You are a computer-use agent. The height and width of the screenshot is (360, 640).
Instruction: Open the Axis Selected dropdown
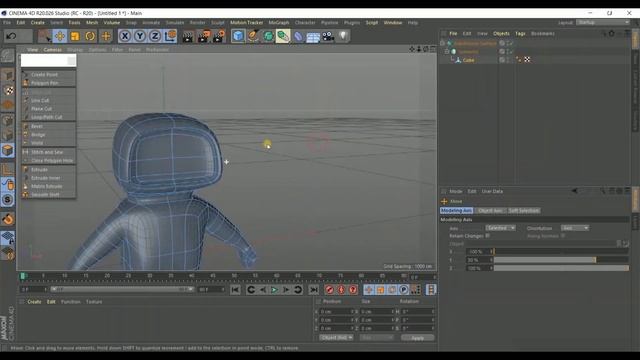[x=500, y=228]
